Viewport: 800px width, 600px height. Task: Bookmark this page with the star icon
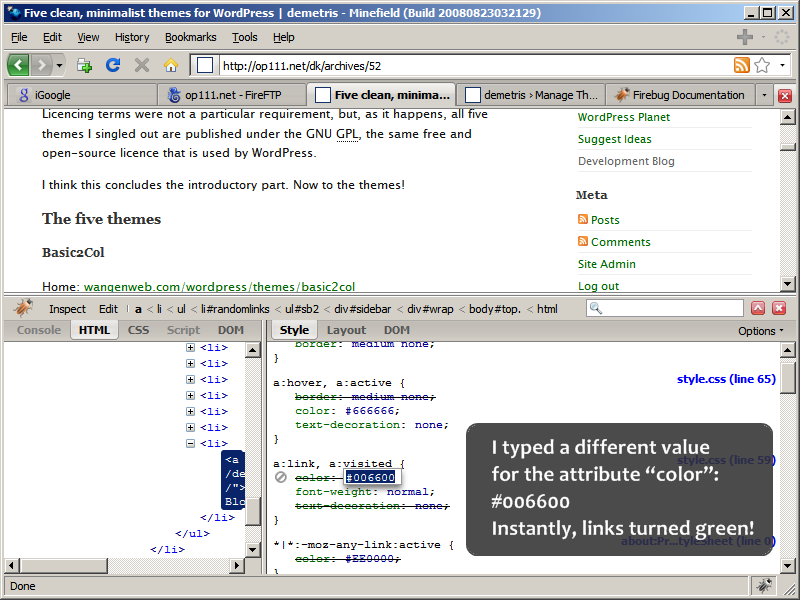point(762,65)
